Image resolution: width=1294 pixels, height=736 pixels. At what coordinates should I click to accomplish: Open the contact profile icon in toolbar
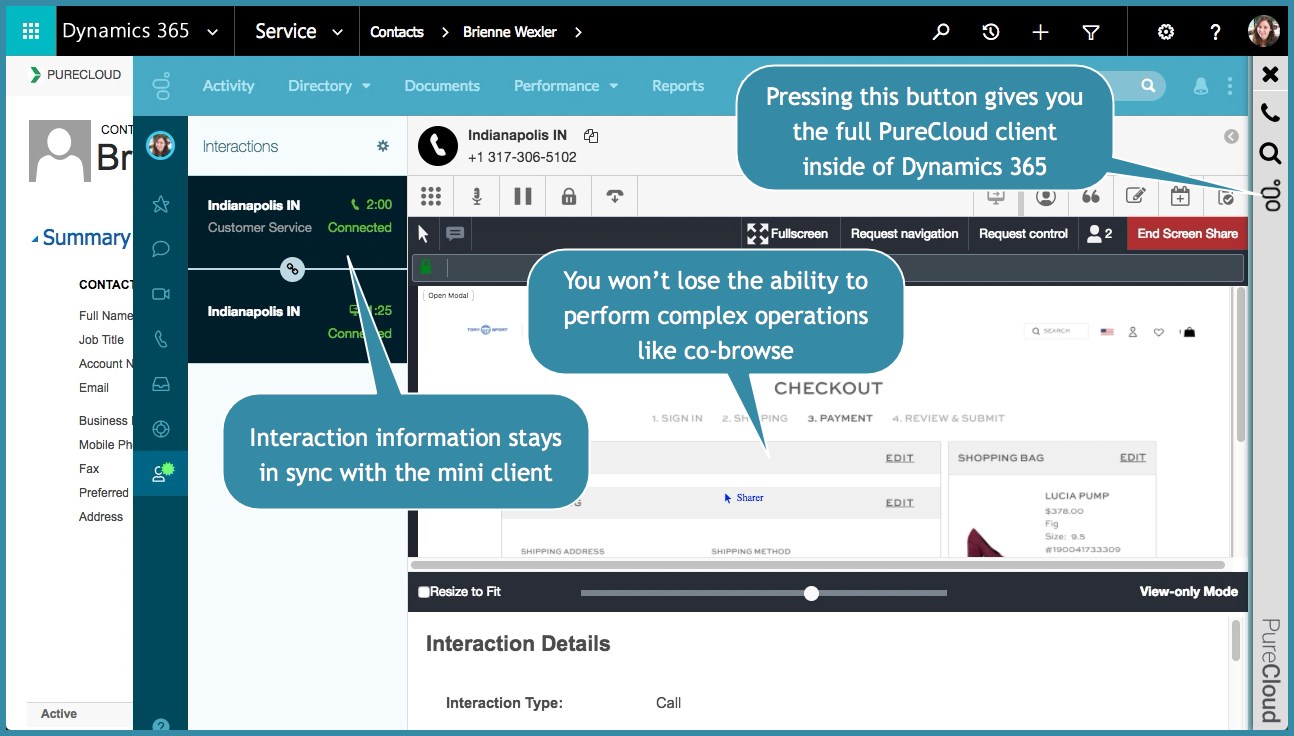coord(1046,196)
